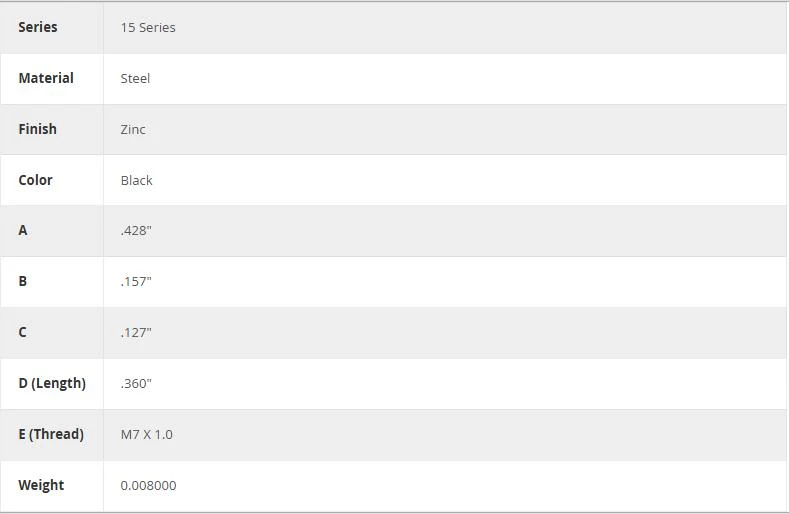This screenshot has width=789, height=514.
Task: Select the .127" value
Action: pyautogui.click(x=136, y=333)
